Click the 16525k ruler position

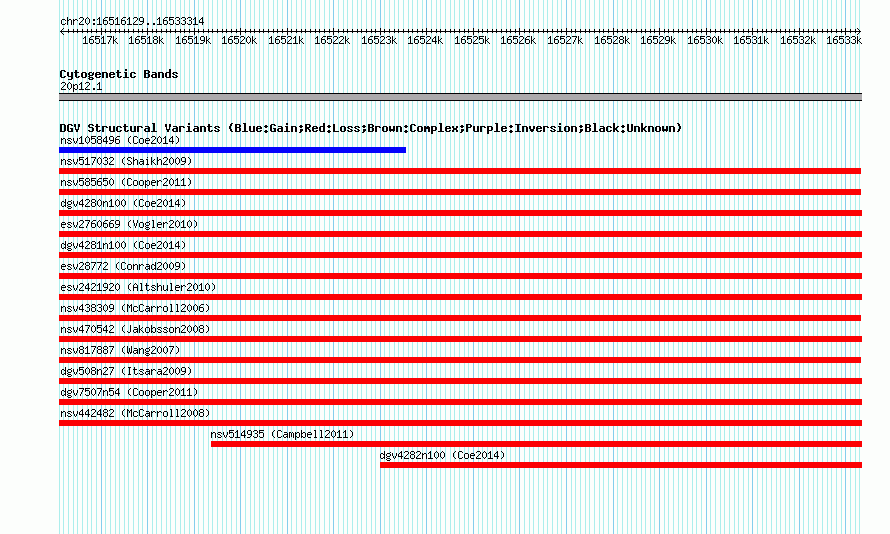[472, 40]
